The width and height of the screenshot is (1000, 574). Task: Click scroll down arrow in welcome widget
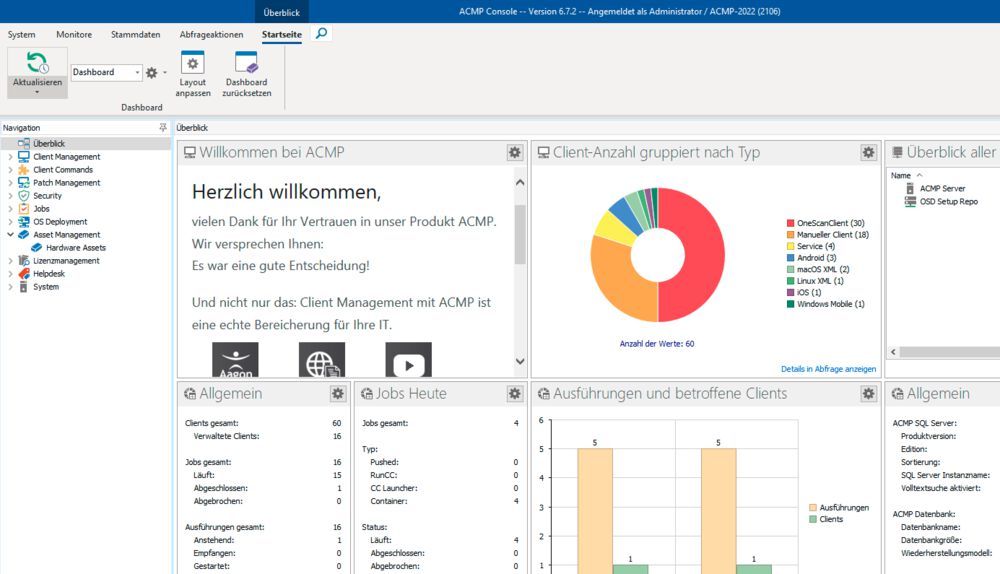[520, 361]
